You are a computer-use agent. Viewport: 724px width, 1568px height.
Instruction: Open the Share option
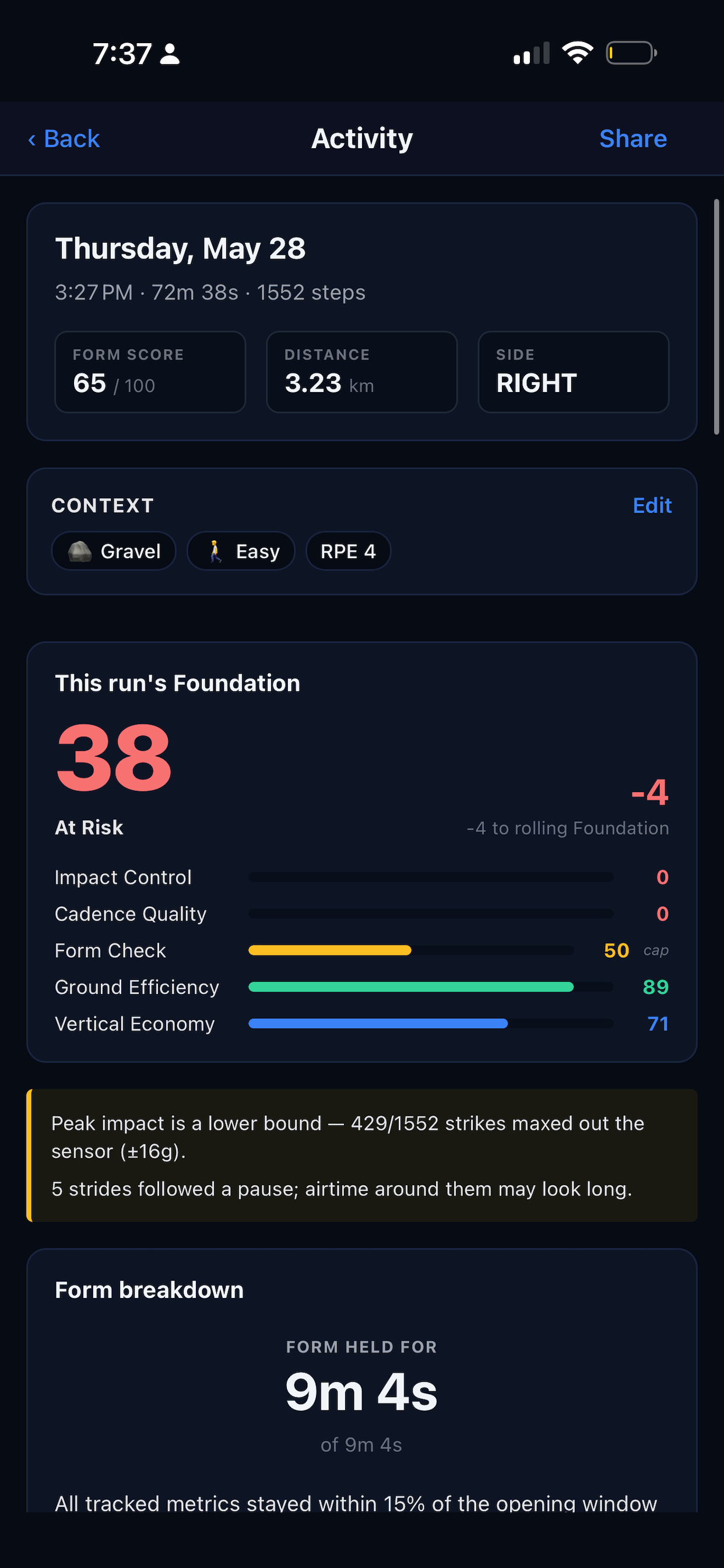[632, 139]
